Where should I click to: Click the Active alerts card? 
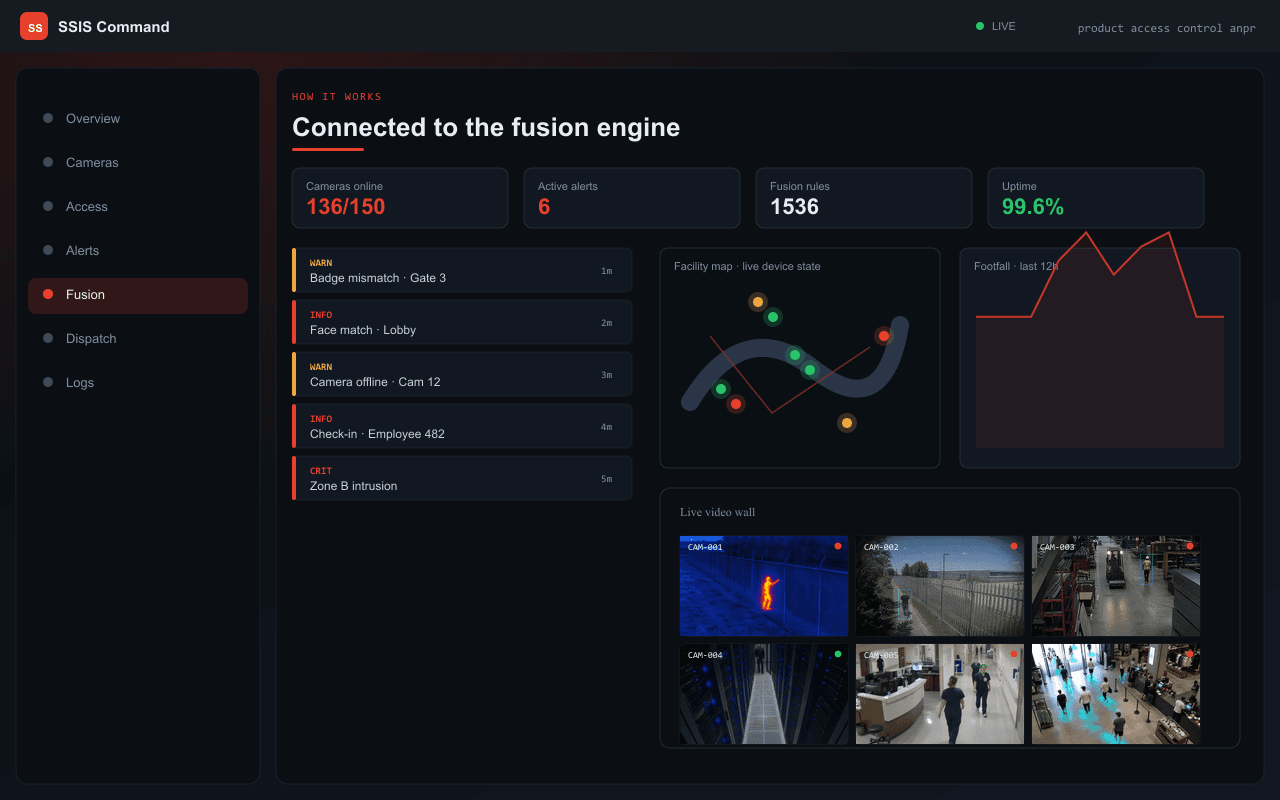point(632,198)
